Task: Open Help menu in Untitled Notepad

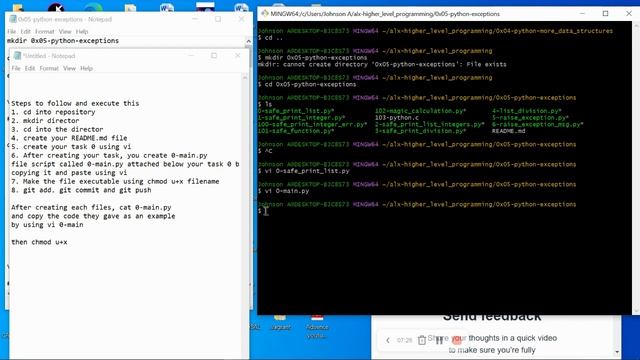Action: coord(86,68)
